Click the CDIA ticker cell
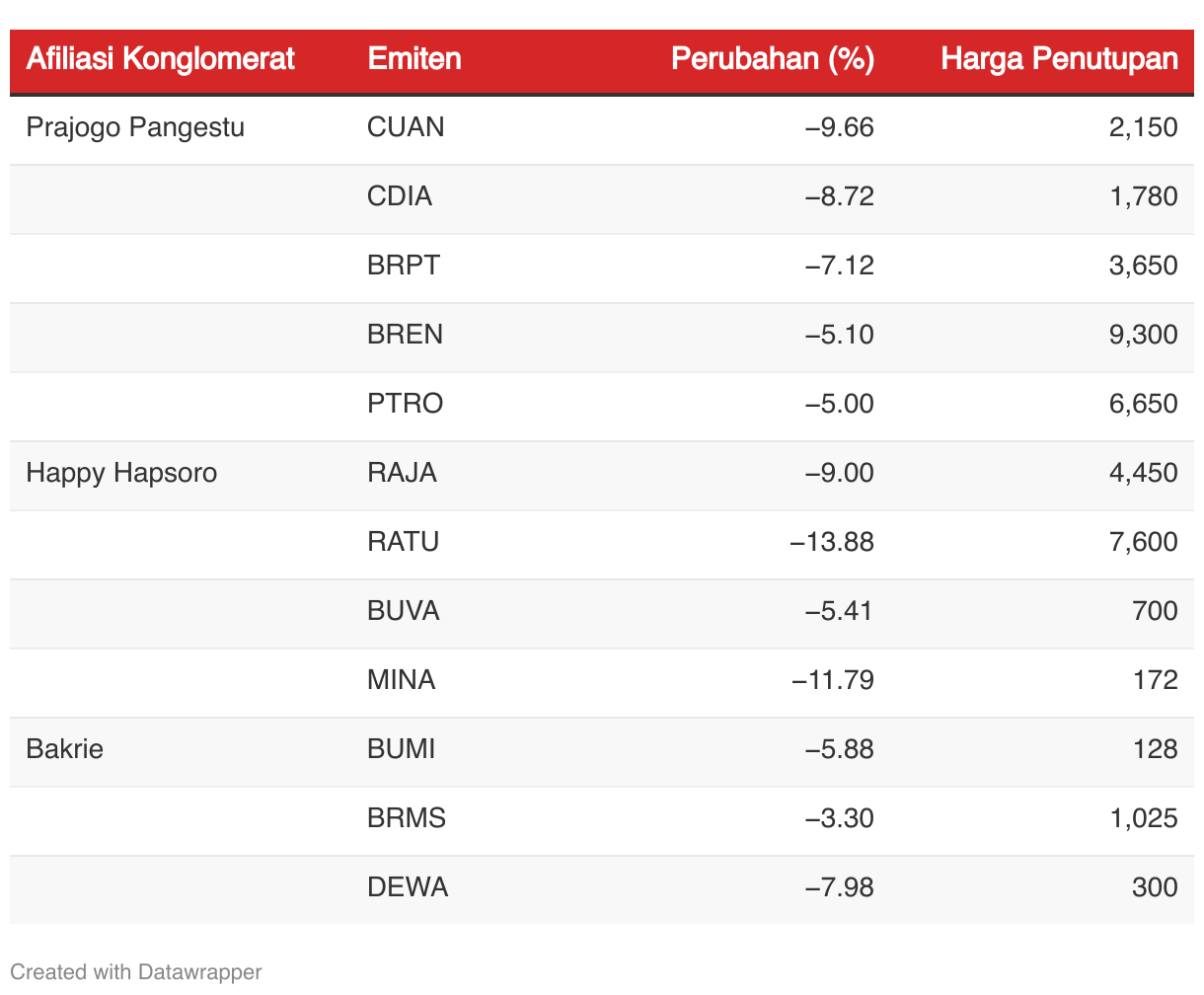This screenshot has height=995, width=1204. coord(400,196)
